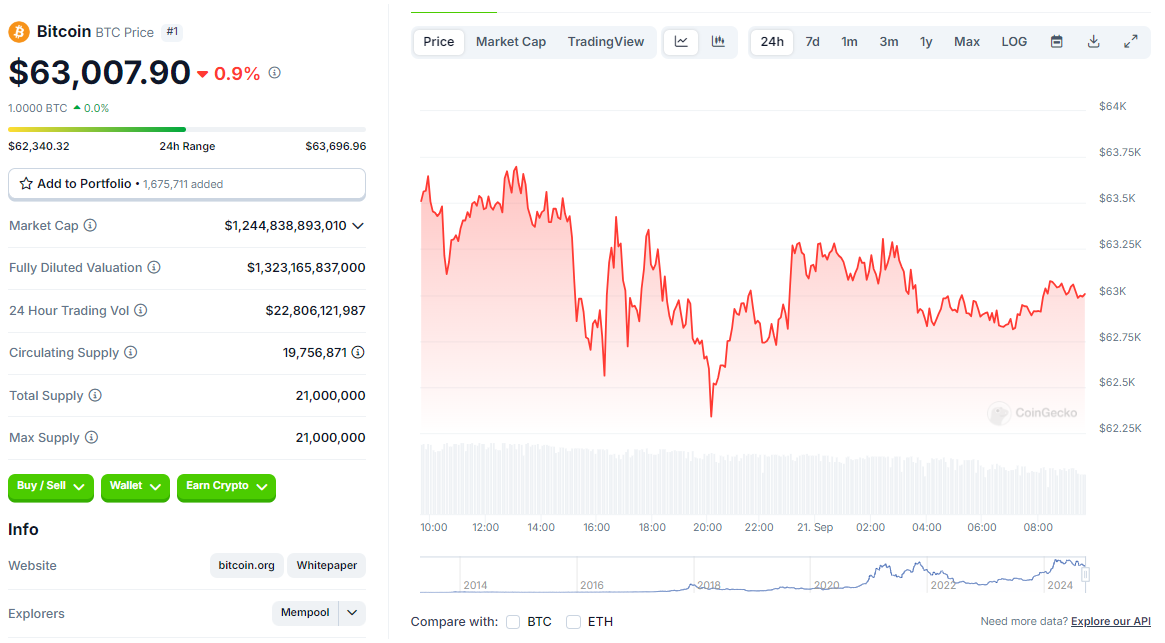The width and height of the screenshot is (1165, 643).
Task: Expand chart to fullscreen
Action: pos(1131,42)
